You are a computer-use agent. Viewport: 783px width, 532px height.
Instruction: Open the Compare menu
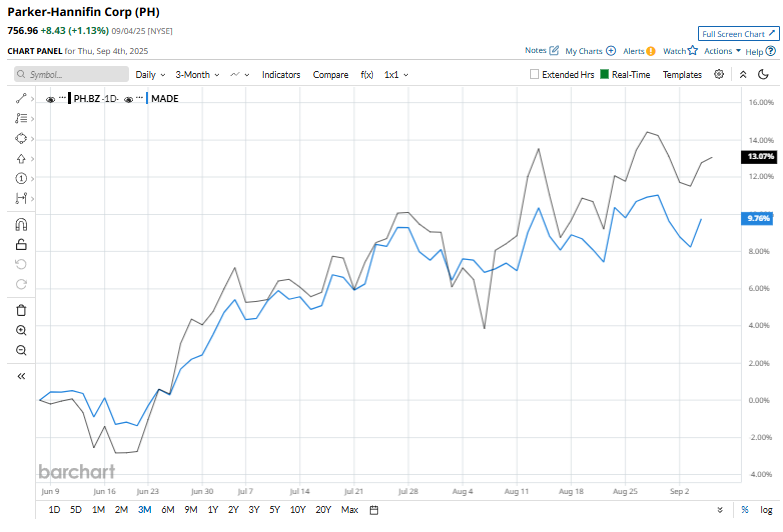click(x=331, y=74)
